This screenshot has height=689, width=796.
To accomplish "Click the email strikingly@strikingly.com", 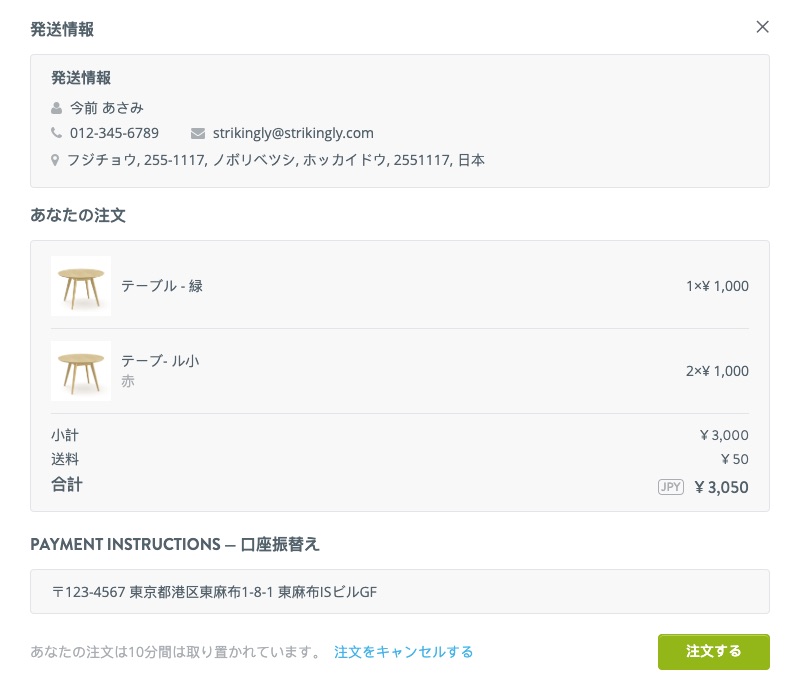I will [x=293, y=133].
